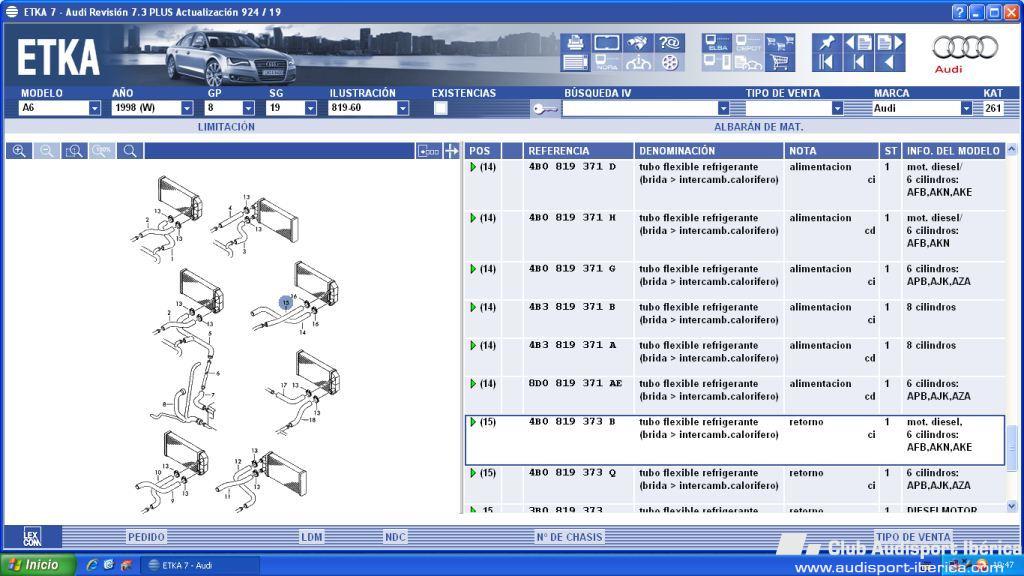Click the key icon next to Búsqueda IV
This screenshot has width=1024, height=576.
click(x=545, y=108)
